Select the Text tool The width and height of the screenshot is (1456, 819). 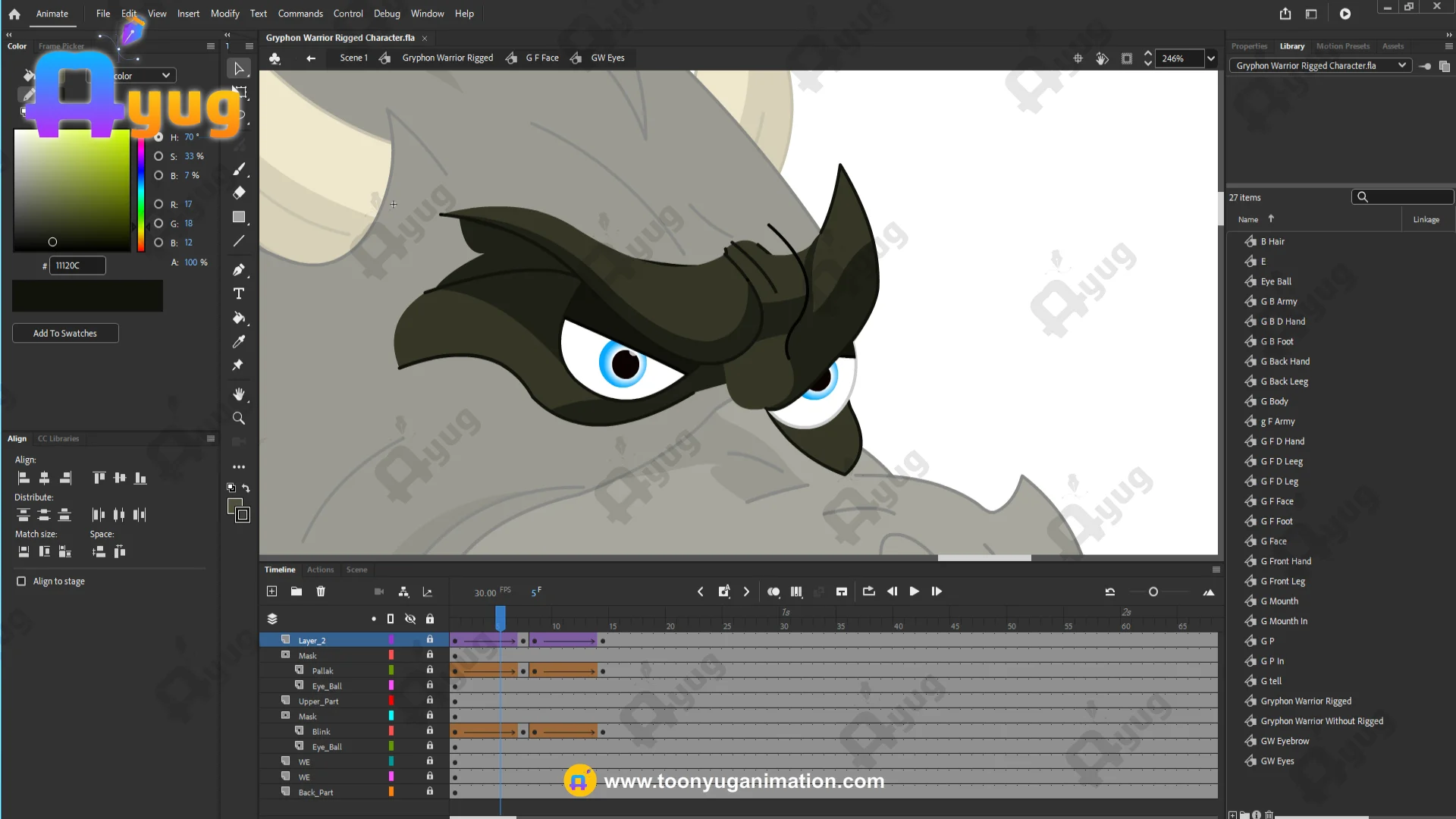pos(239,293)
